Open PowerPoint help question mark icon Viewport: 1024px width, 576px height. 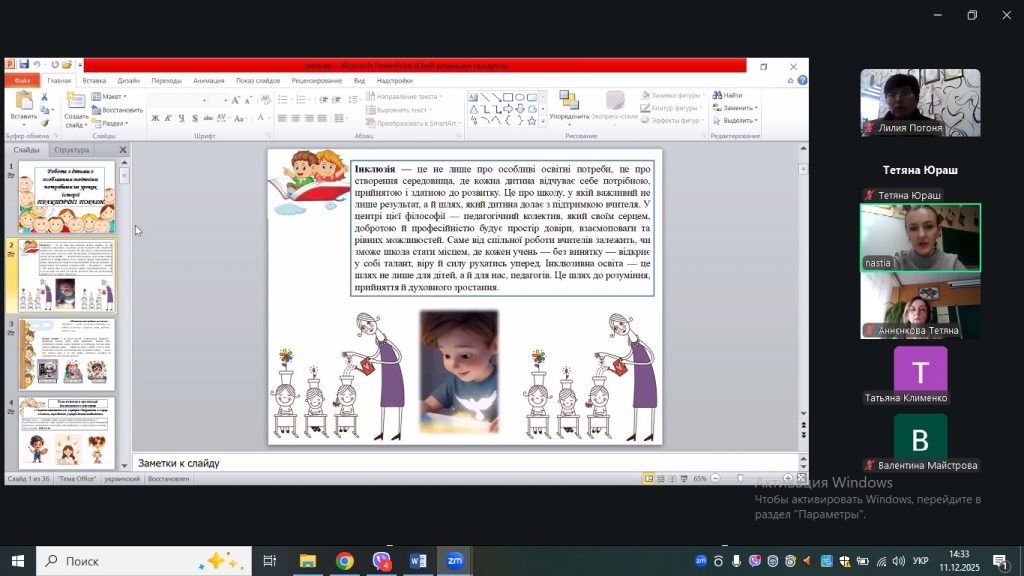tap(800, 80)
